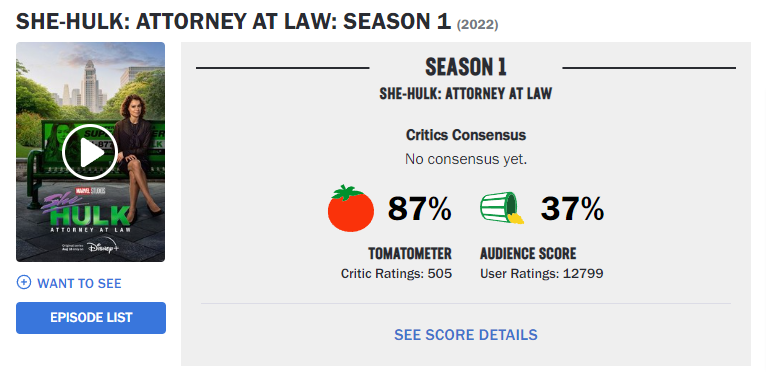
Task: Play the She-Hulk trailer video
Action: 90,152
